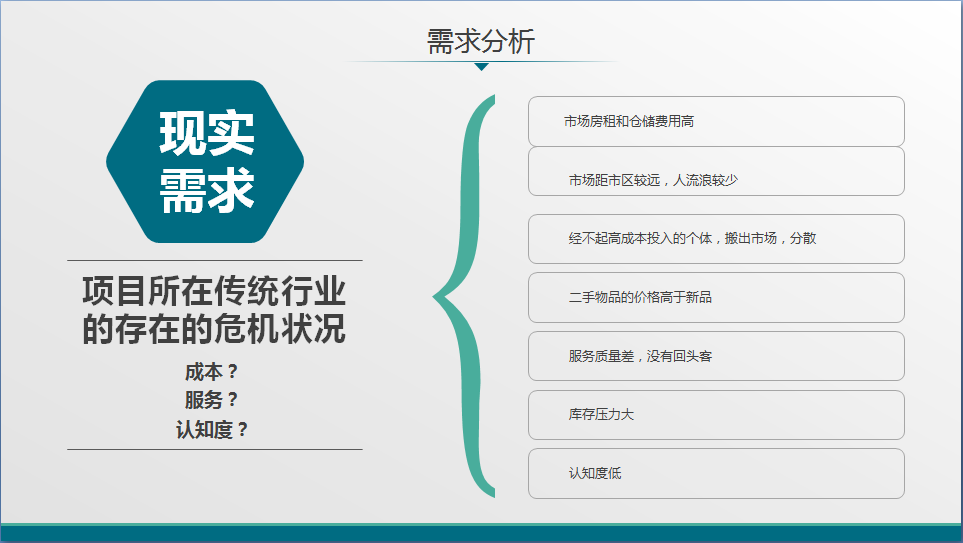
Task: Select the box 经不起高成本投入的个体，搬出市场，分散
Action: [716, 239]
